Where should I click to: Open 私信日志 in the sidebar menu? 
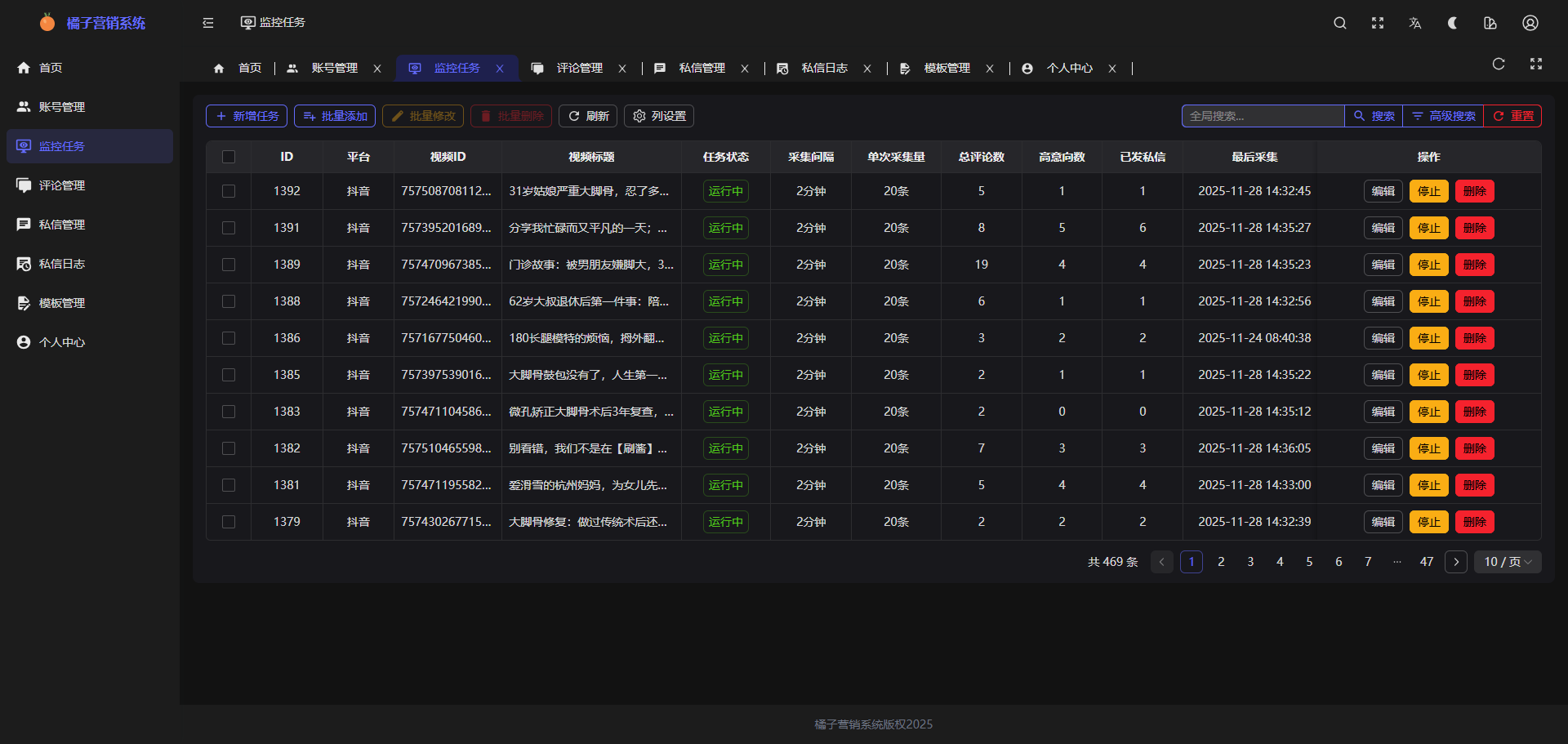coord(62,264)
